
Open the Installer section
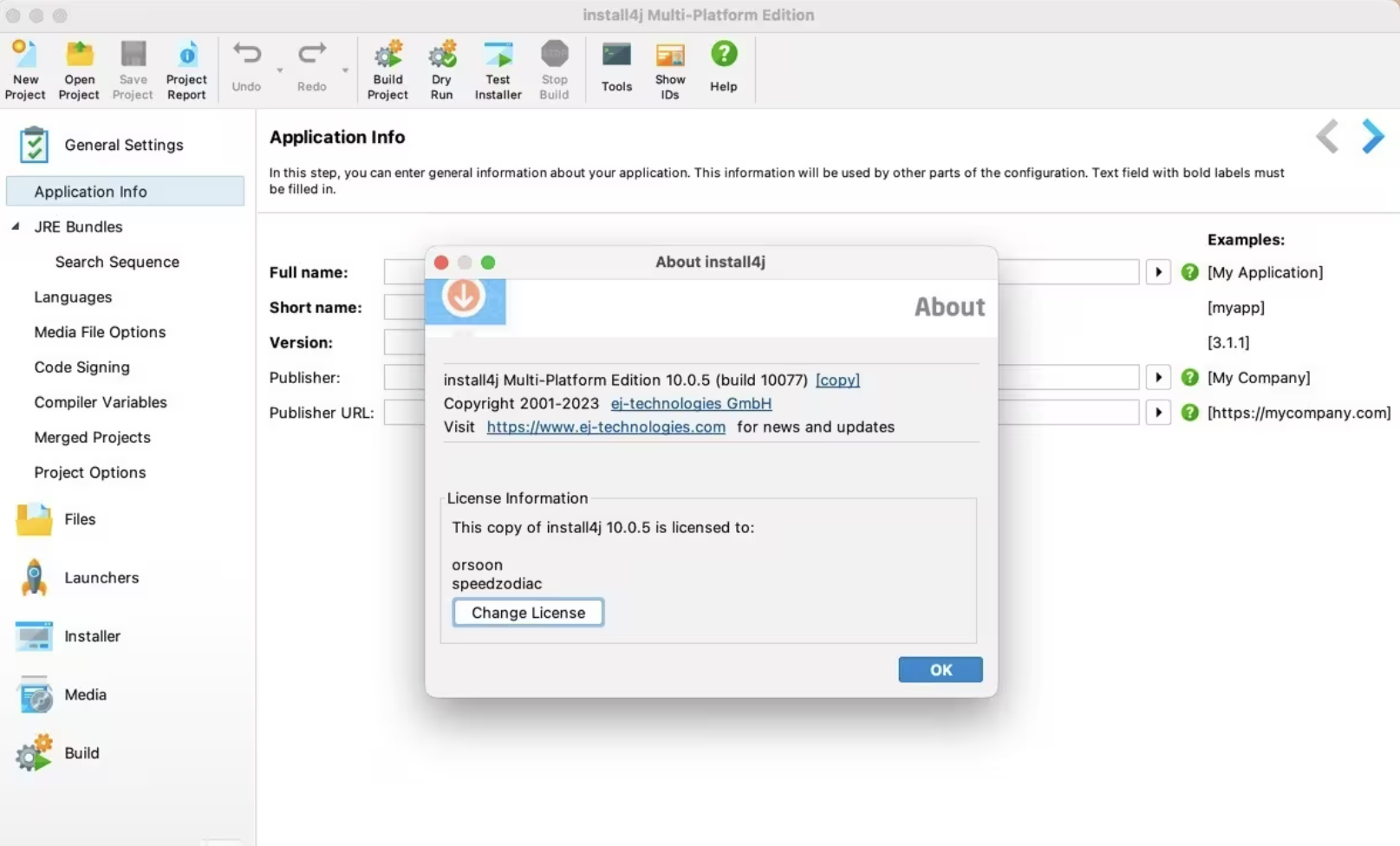pyautogui.click(x=92, y=635)
